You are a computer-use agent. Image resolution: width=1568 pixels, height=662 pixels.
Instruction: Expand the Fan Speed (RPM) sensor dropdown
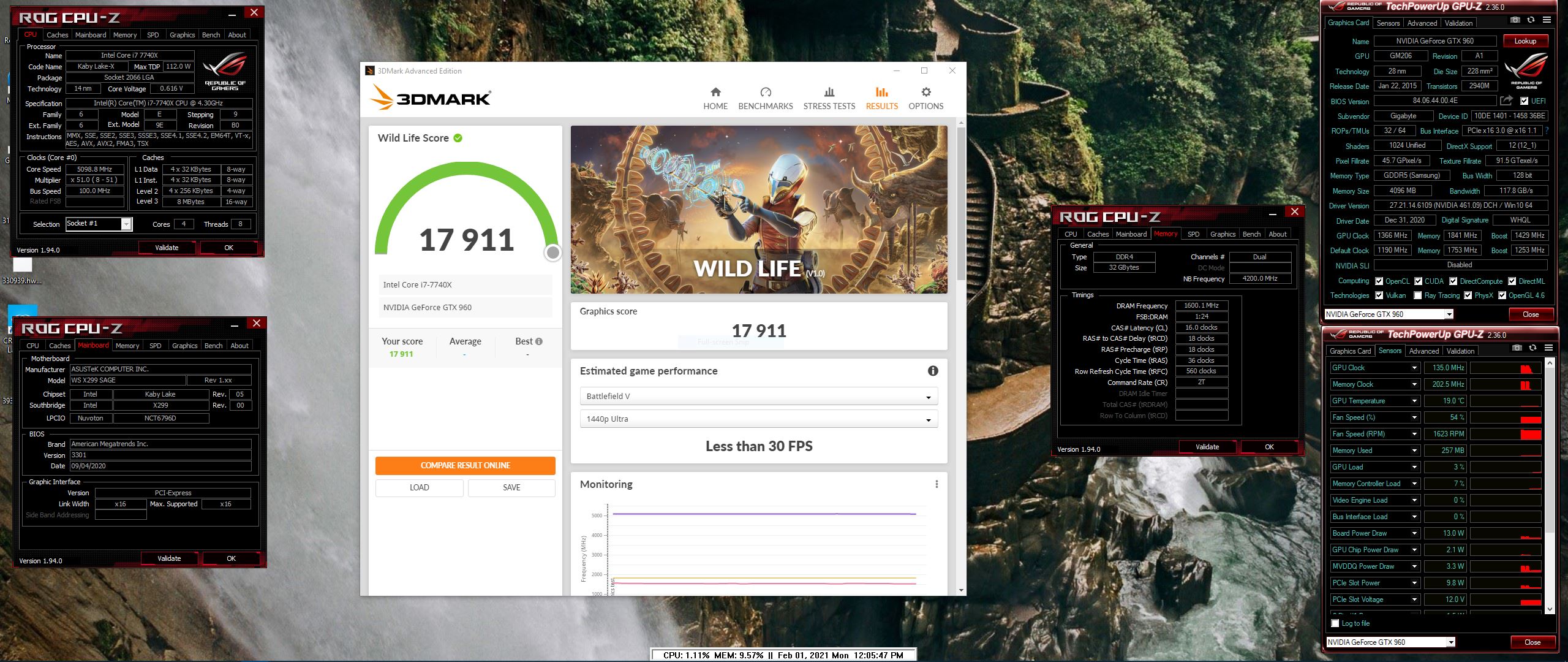tap(1414, 434)
